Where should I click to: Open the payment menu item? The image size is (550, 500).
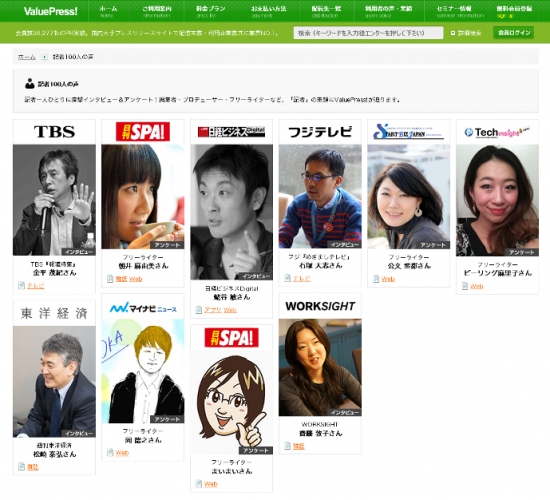269,12
